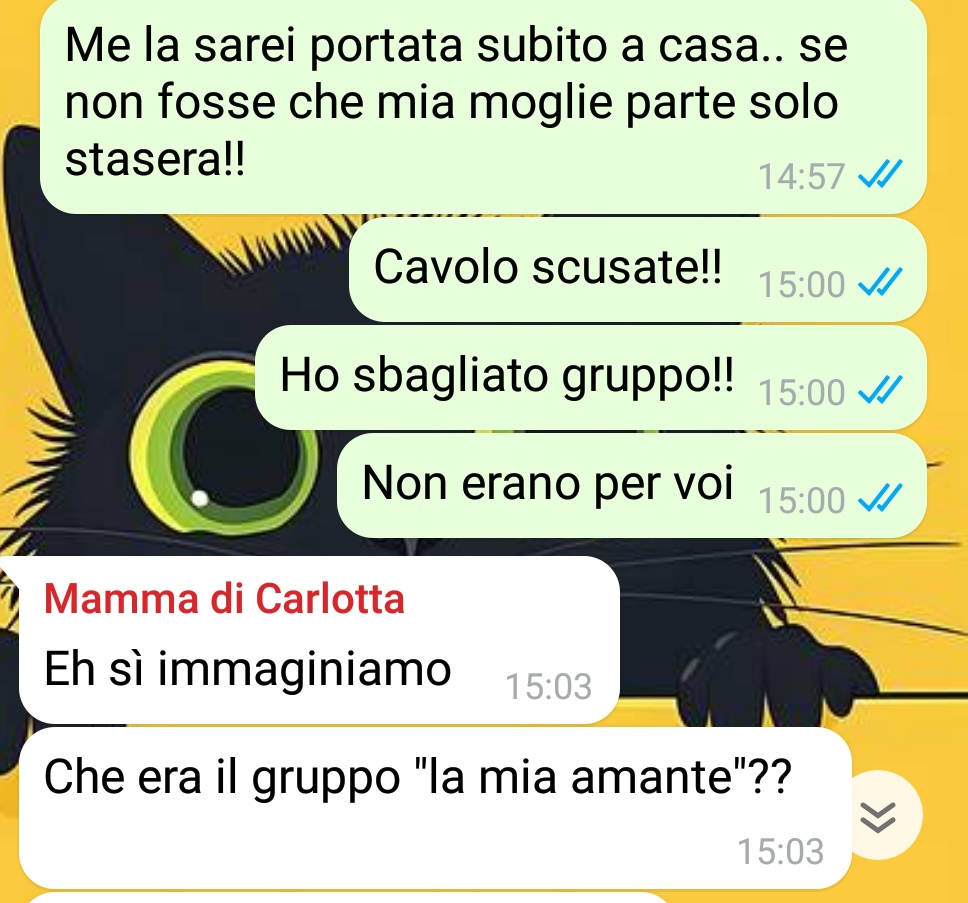968x903 pixels.
Task: Tap the 15:03 timestamp on "Eh sì immaginiamo"
Action: click(x=549, y=686)
